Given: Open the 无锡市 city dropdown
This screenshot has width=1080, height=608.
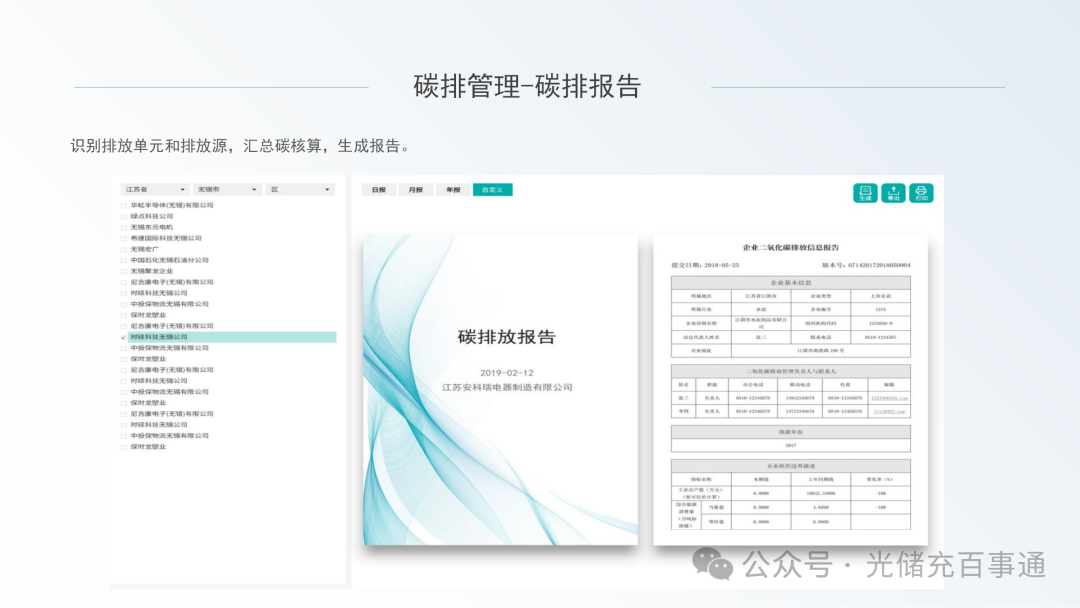Looking at the screenshot, I should click(x=227, y=189).
